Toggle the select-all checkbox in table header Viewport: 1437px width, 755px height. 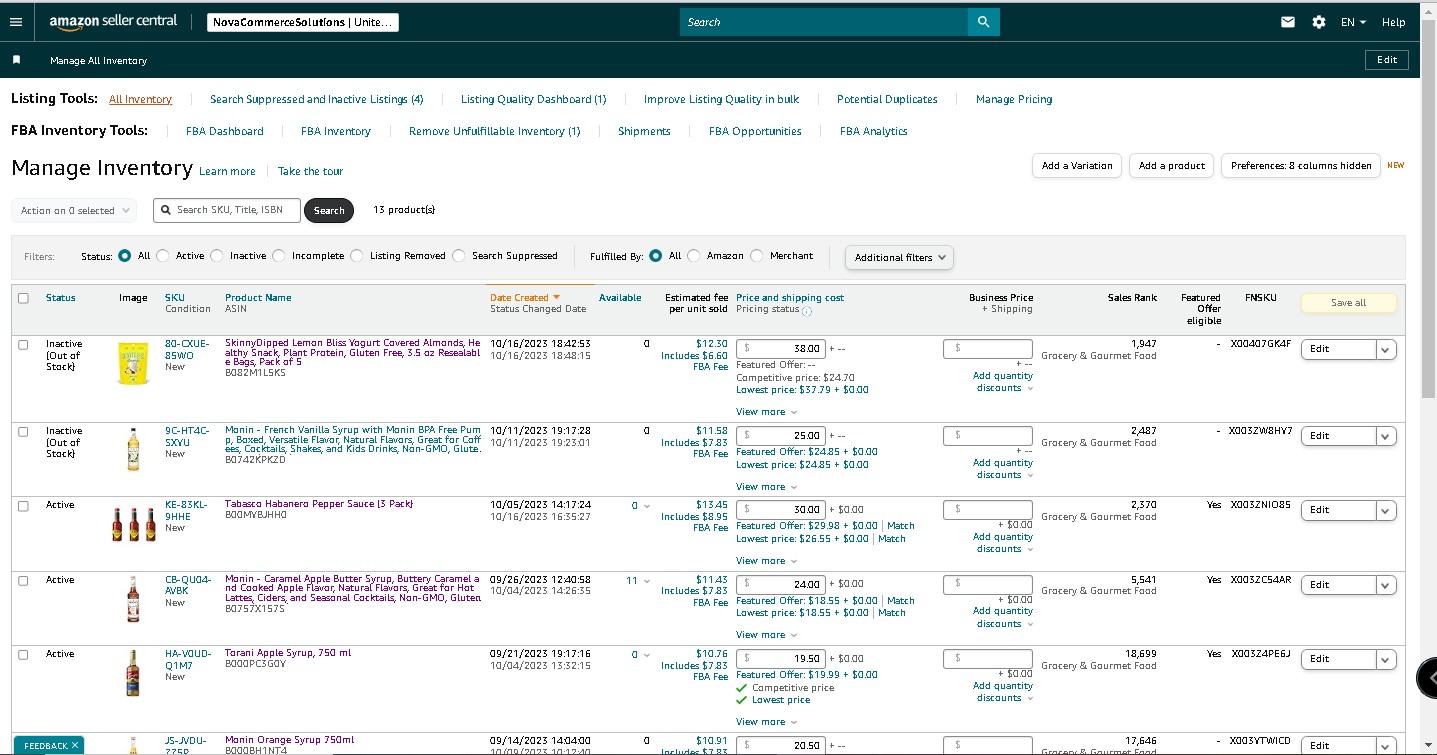23,298
